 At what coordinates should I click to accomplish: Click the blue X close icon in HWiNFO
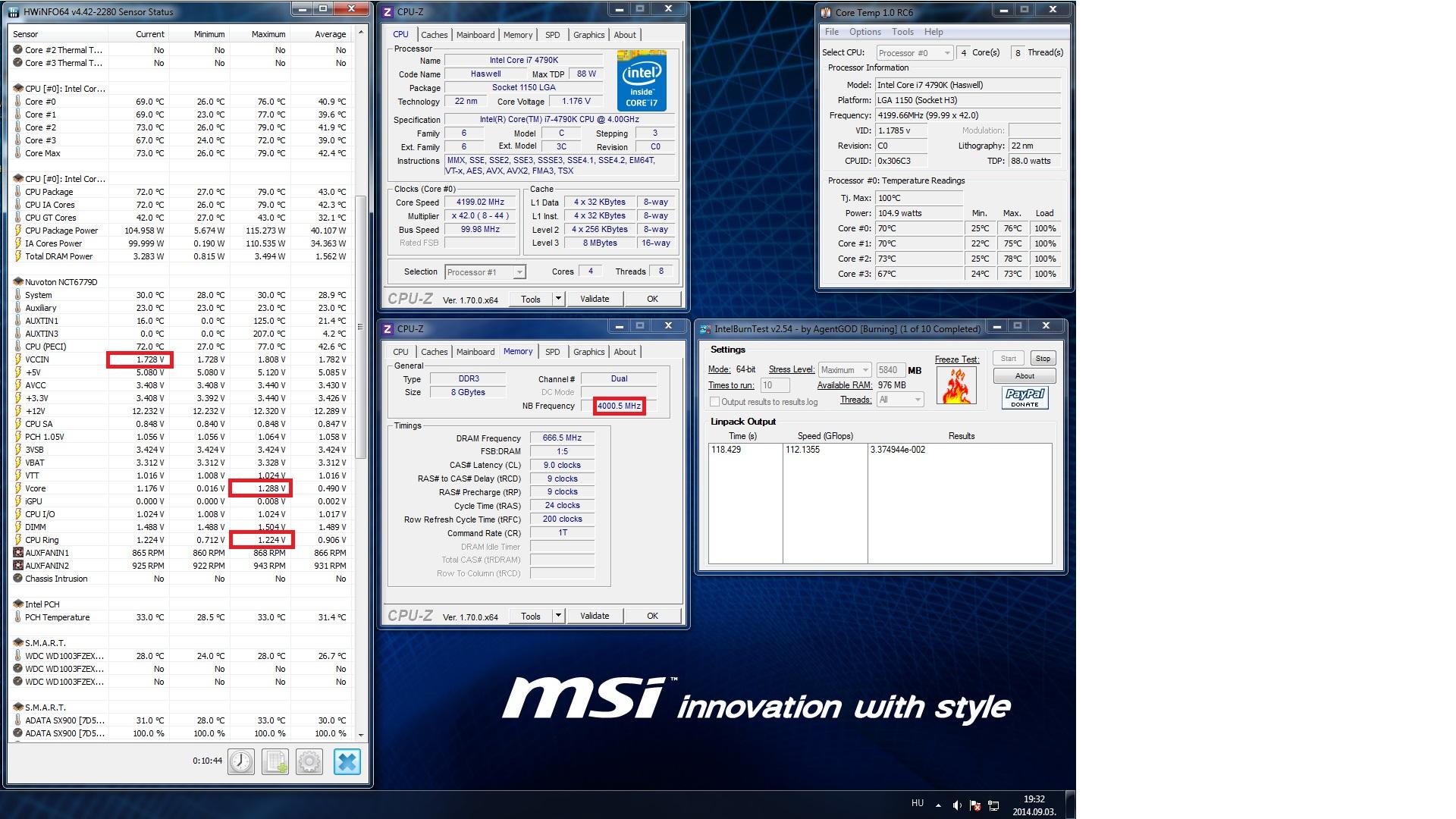(347, 761)
